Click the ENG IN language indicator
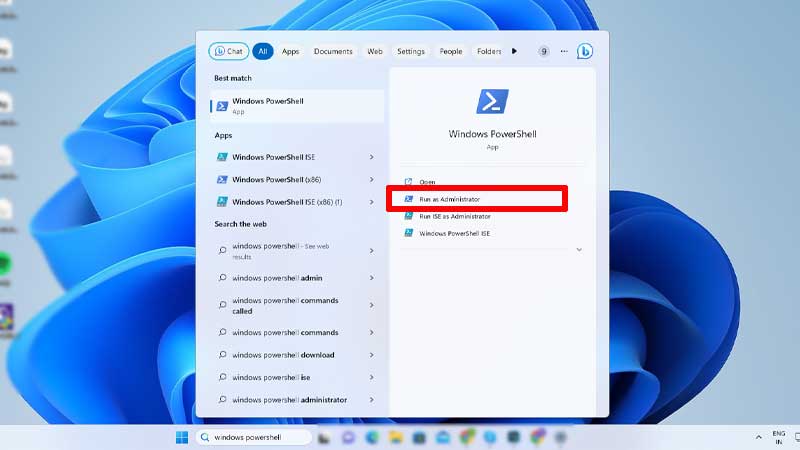This screenshot has width=800, height=450. coord(779,437)
